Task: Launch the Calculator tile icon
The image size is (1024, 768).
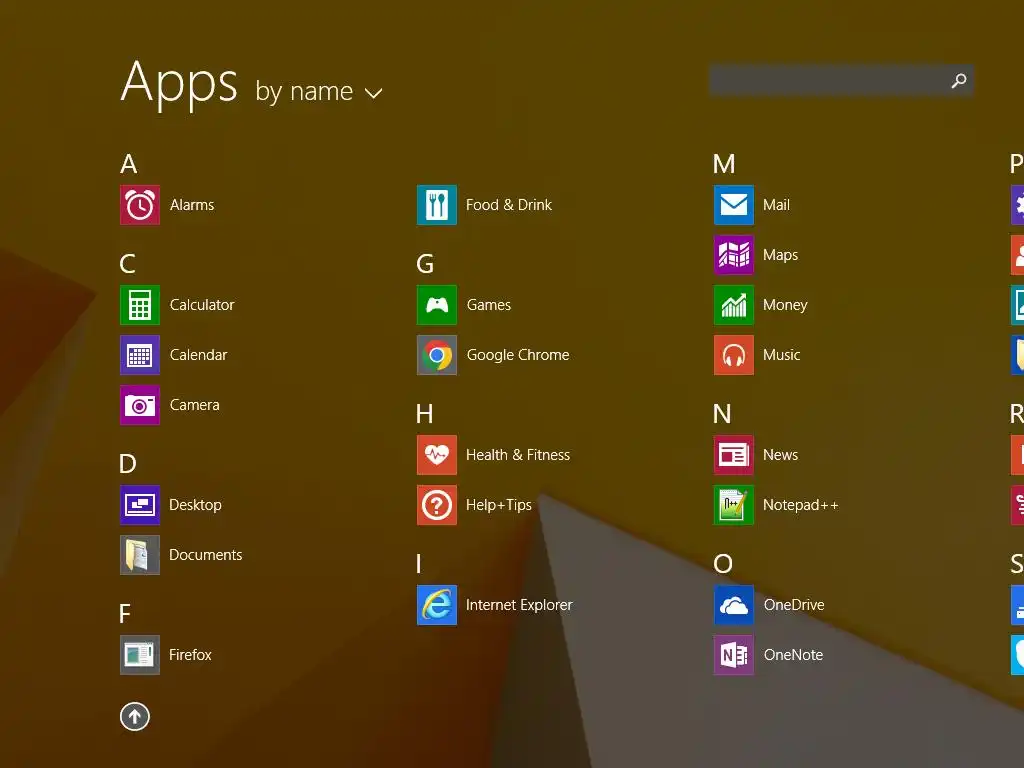Action: tap(140, 305)
